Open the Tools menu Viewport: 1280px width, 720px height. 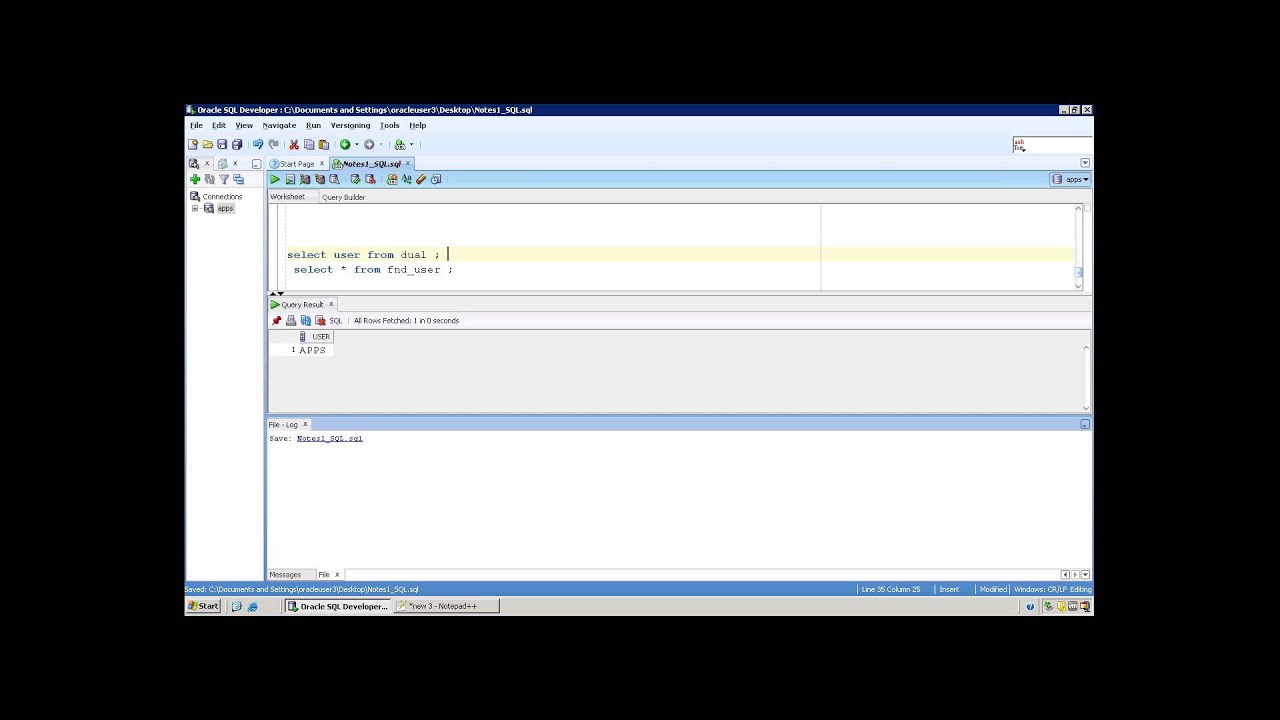coord(389,125)
